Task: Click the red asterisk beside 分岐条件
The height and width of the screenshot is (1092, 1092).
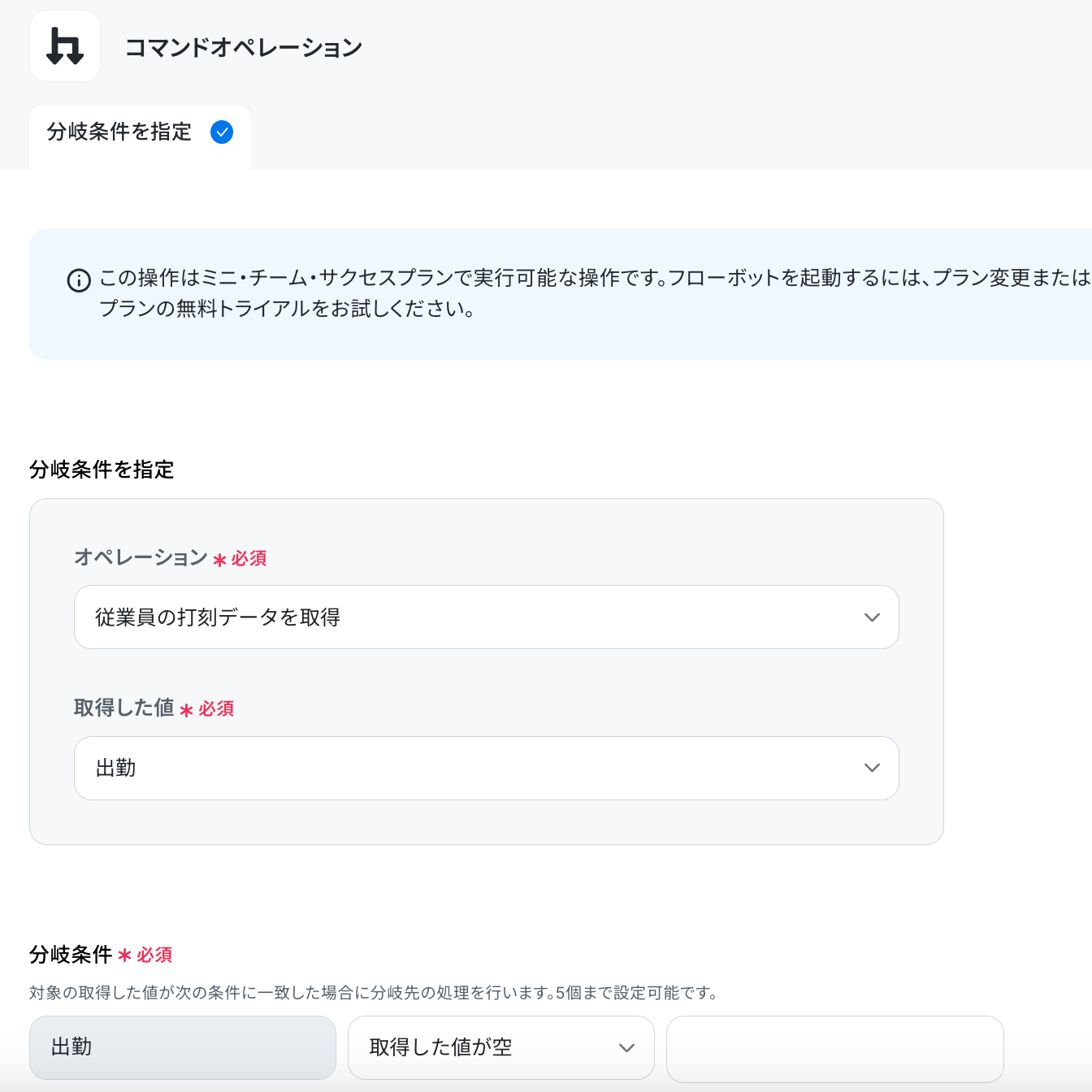Action: [124, 955]
